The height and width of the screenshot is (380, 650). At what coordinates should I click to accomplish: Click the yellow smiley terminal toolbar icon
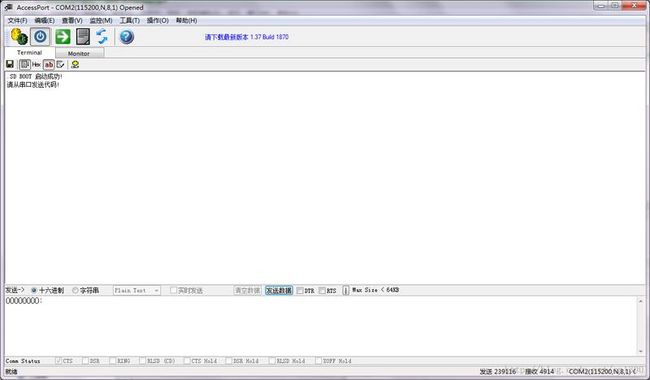click(75, 64)
